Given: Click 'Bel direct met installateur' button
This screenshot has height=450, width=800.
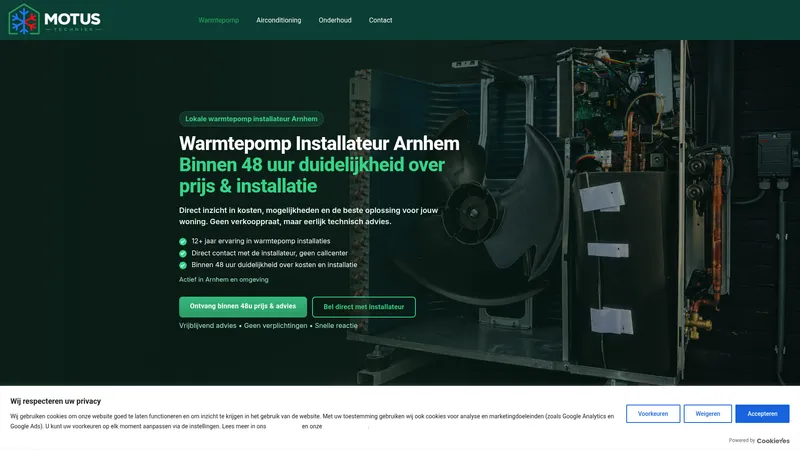Looking at the screenshot, I should pos(364,307).
